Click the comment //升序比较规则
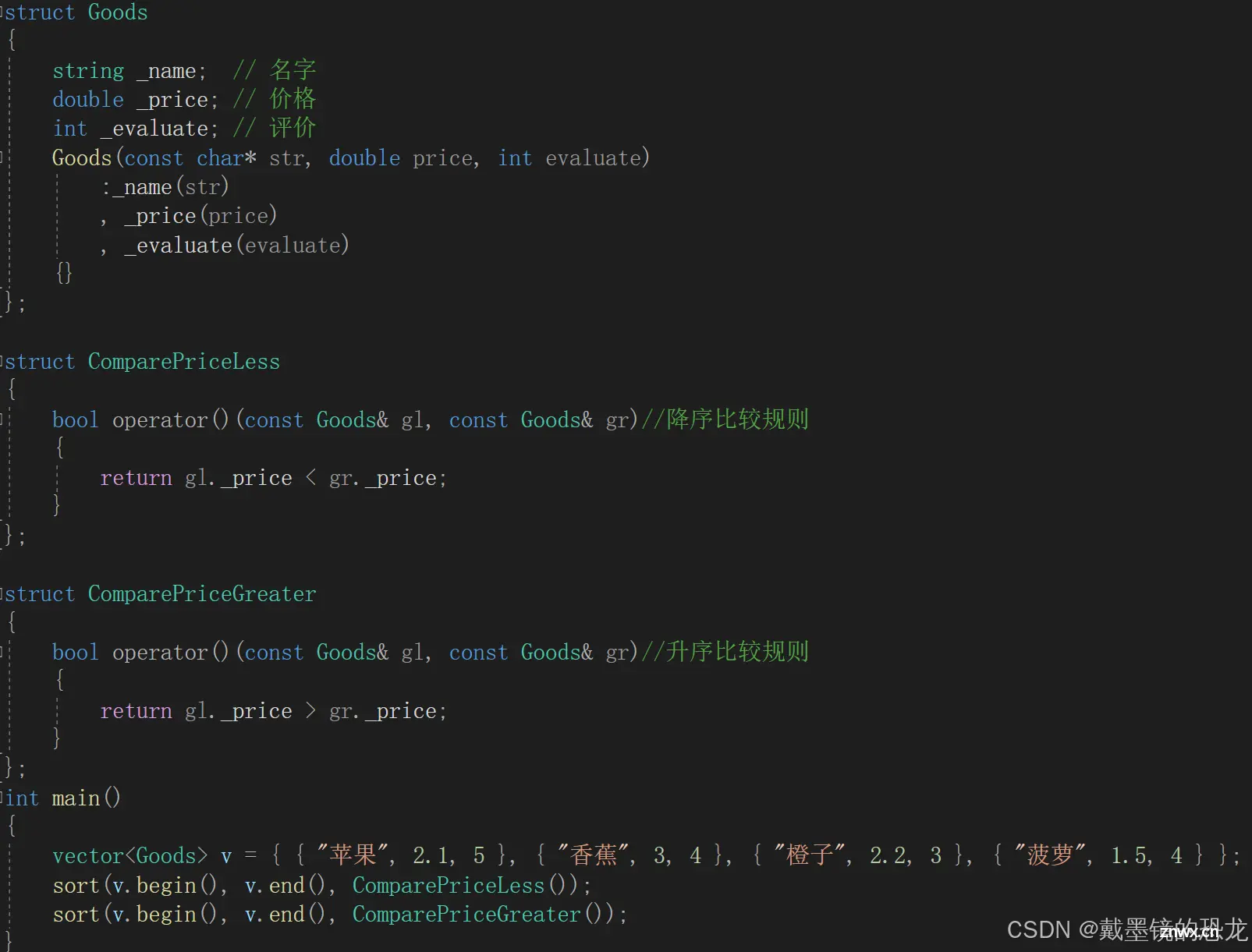The width and height of the screenshot is (1252, 952). point(725,652)
